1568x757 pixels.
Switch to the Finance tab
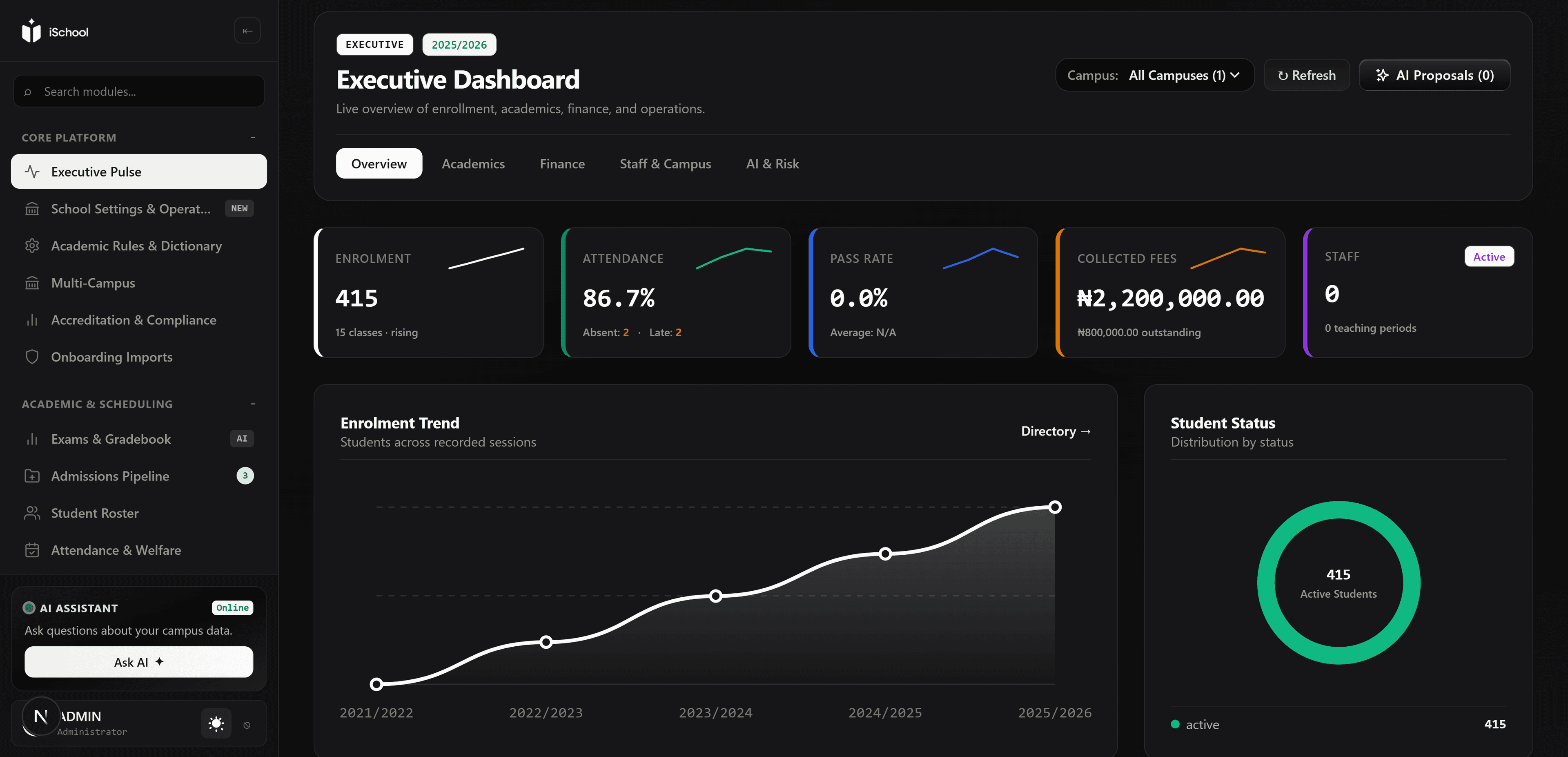point(562,163)
